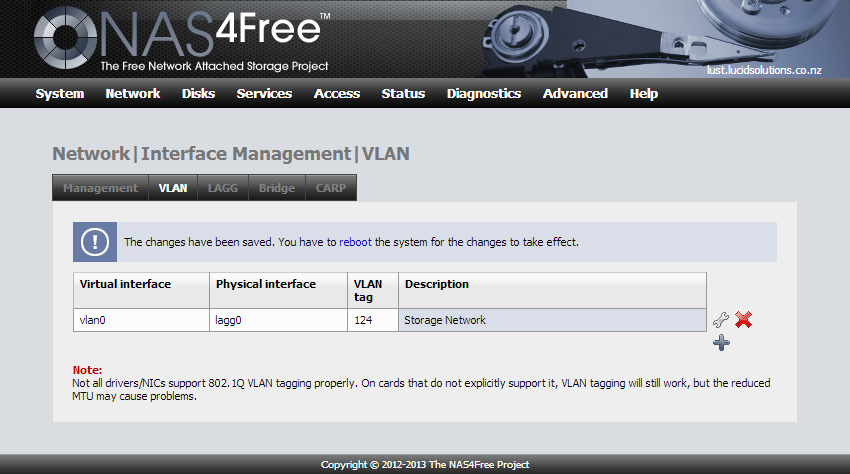Open the Help menu
Screen dimensions: 850x474
click(x=643, y=93)
